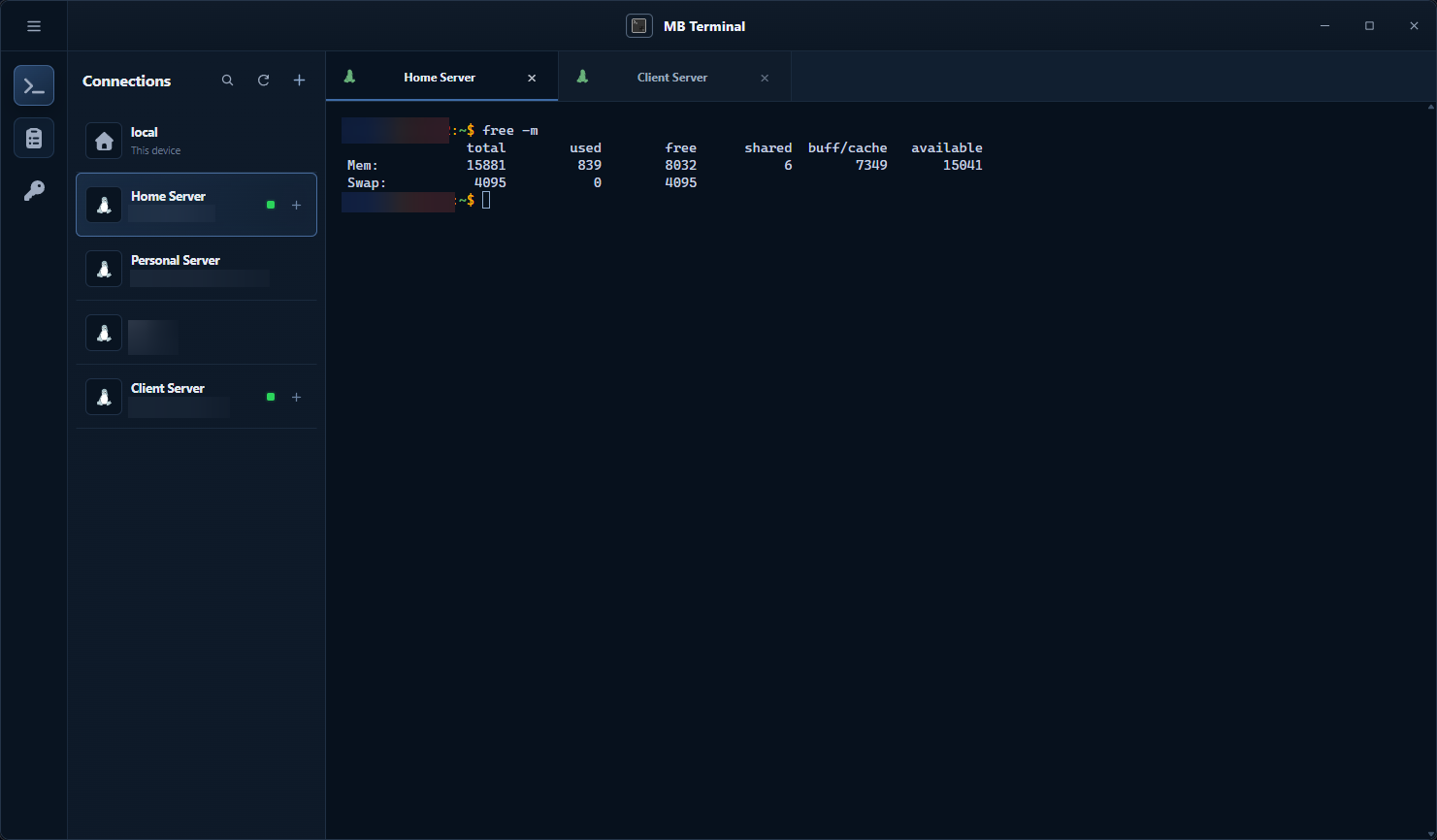Image resolution: width=1437 pixels, height=840 pixels.
Task: Select the terminal sidebar icon
Action: [x=34, y=86]
